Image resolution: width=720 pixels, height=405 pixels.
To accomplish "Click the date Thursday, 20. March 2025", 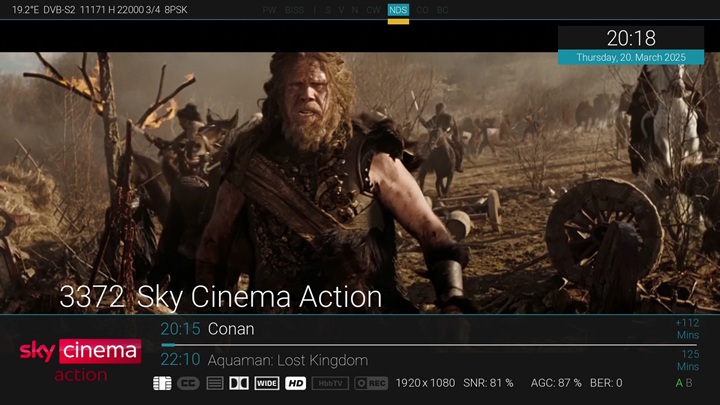I will click(631, 57).
